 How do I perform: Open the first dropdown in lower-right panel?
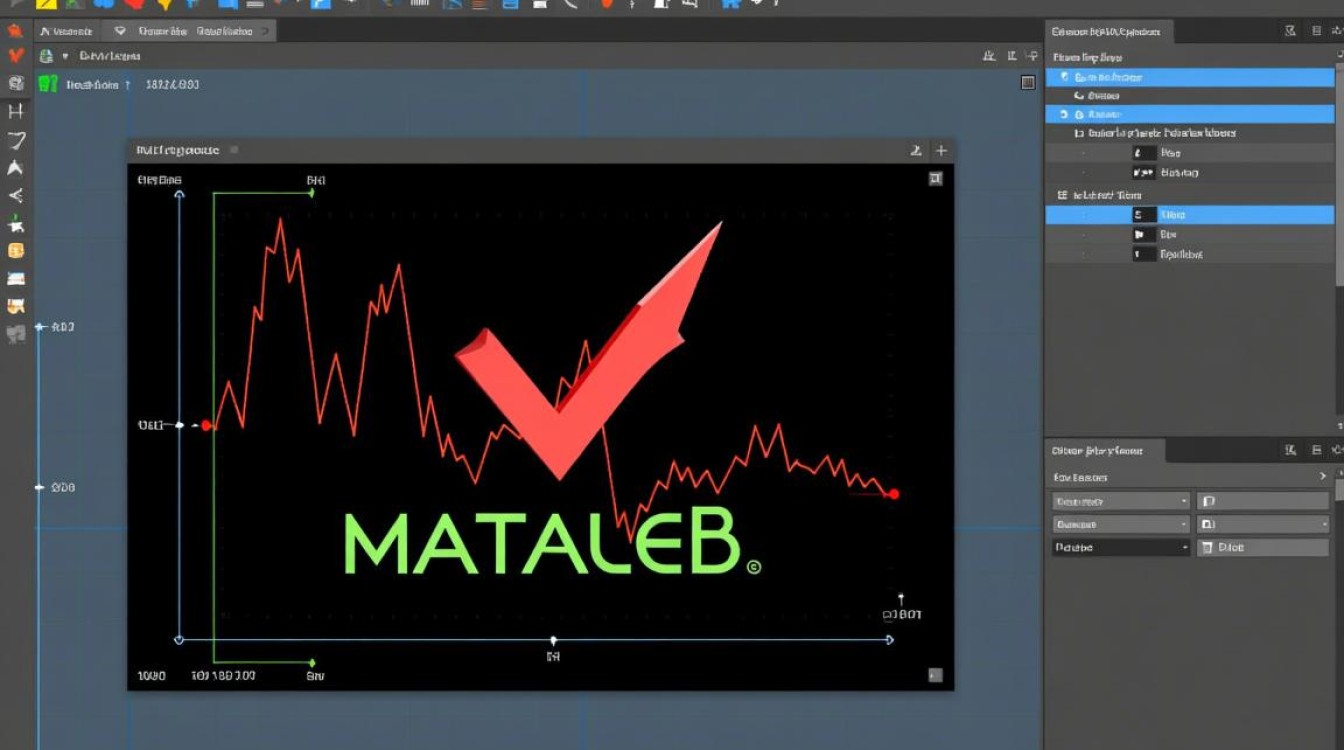[x=1120, y=501]
